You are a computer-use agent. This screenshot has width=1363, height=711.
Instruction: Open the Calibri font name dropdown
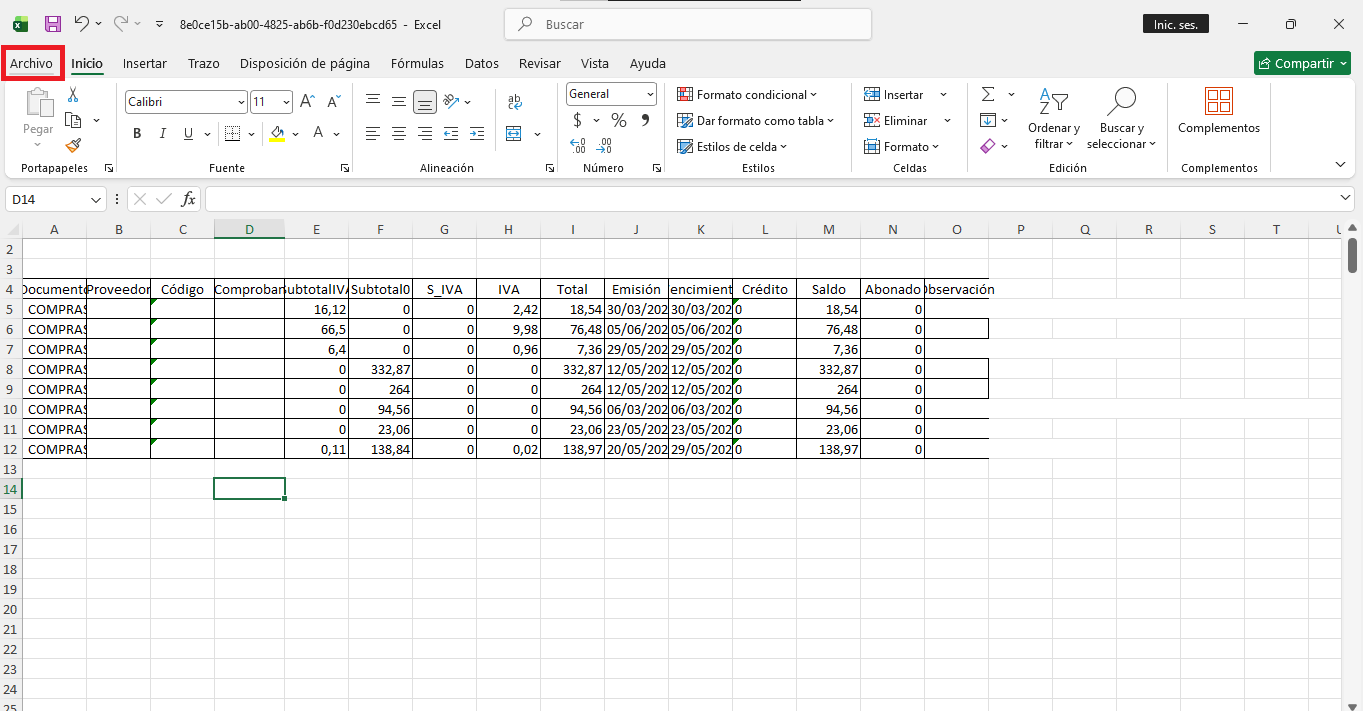241,102
